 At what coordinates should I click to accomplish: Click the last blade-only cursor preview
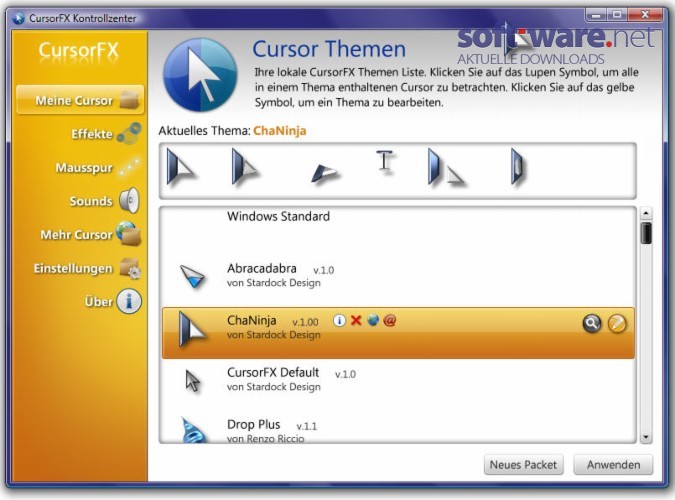pyautogui.click(x=518, y=166)
